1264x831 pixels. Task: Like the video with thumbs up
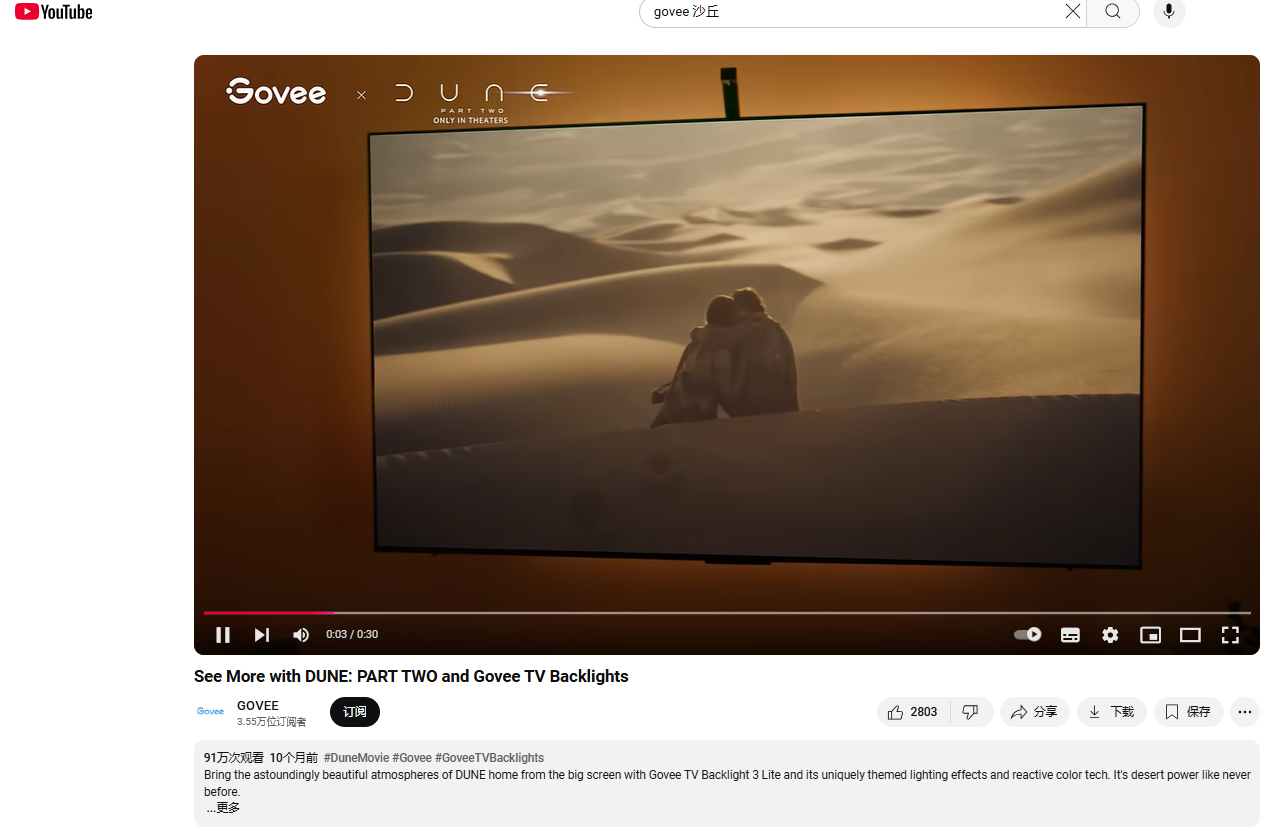pos(913,712)
